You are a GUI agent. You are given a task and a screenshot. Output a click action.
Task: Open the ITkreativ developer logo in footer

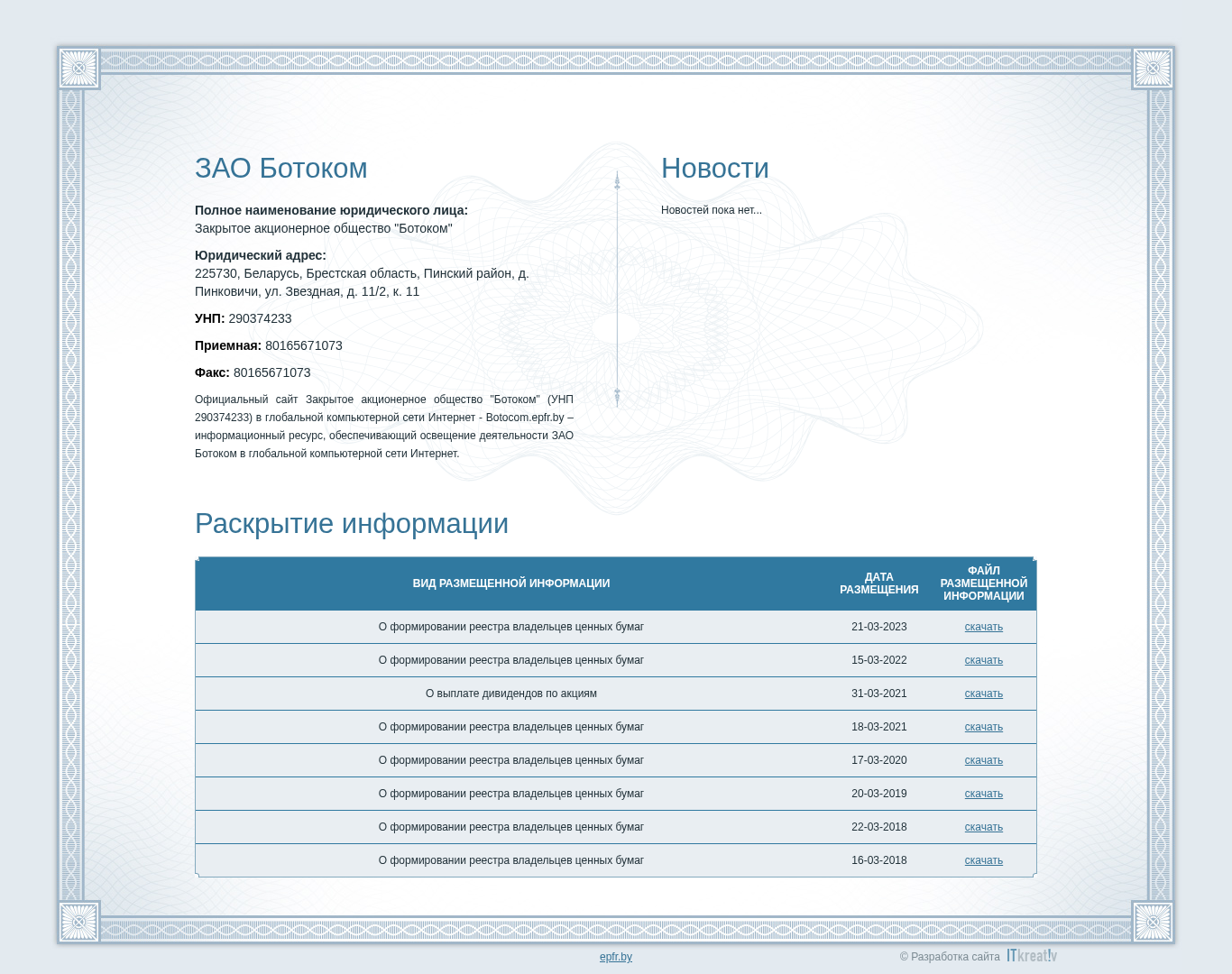[x=1032, y=956]
